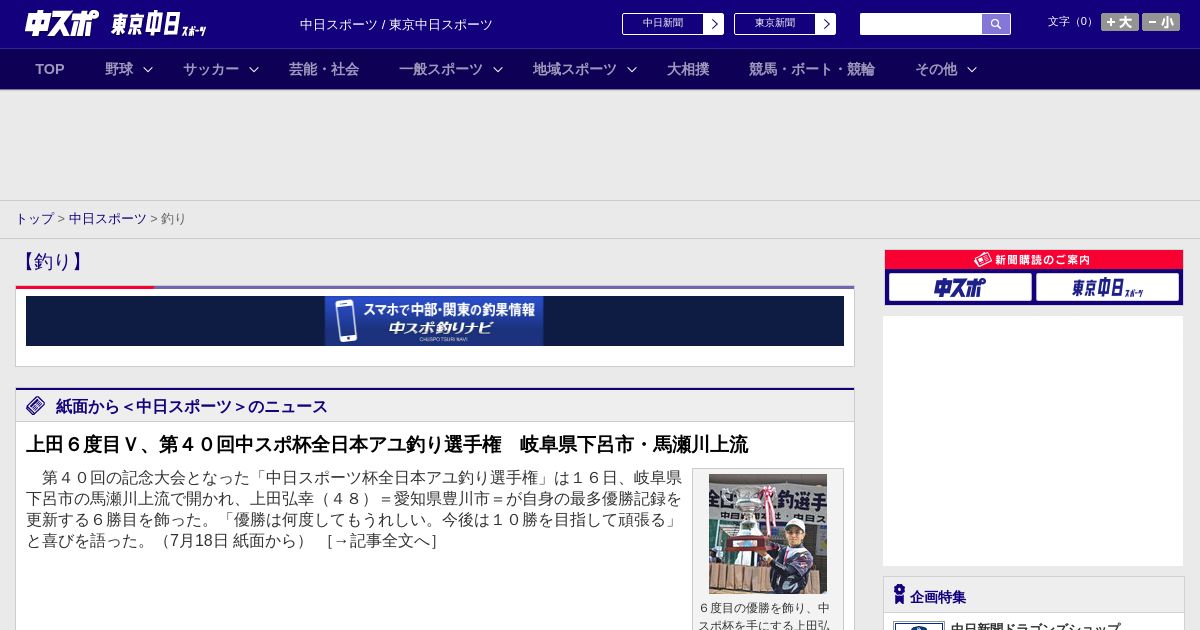This screenshot has height=630, width=1200.
Task: Open the trophy winner photo thumbnail
Action: [768, 534]
